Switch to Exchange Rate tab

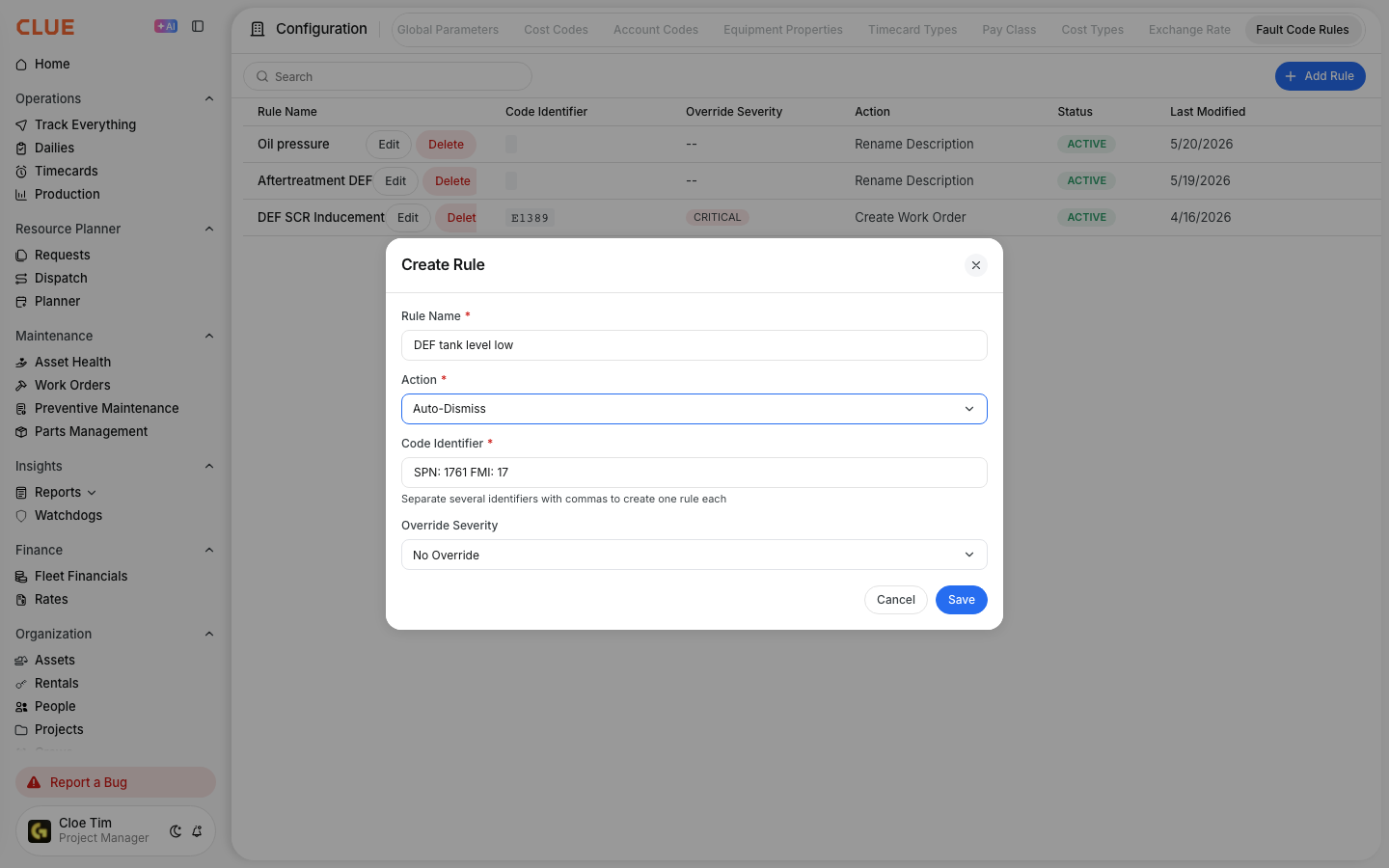pos(1189,30)
